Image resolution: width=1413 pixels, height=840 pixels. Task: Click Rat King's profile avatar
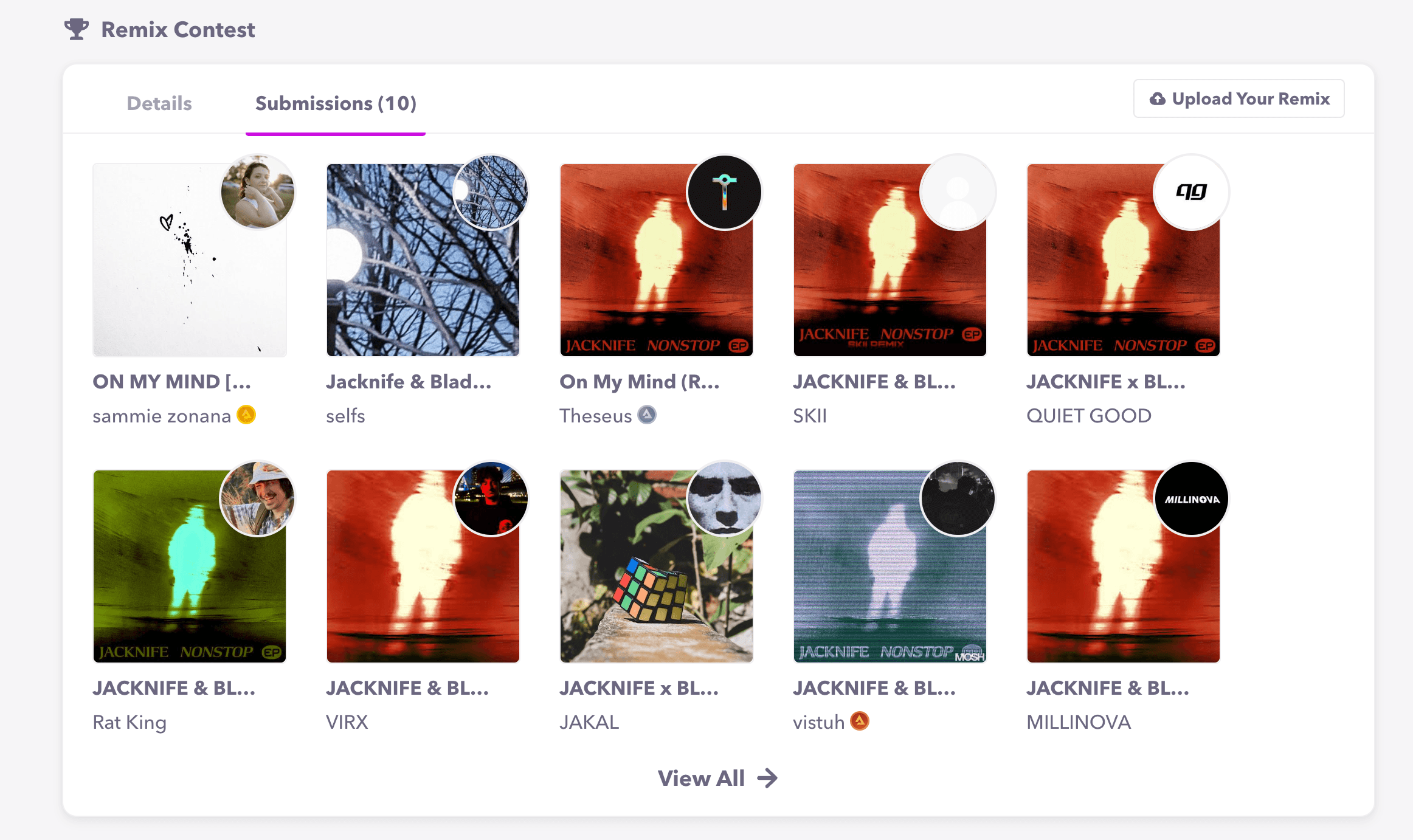pos(257,498)
